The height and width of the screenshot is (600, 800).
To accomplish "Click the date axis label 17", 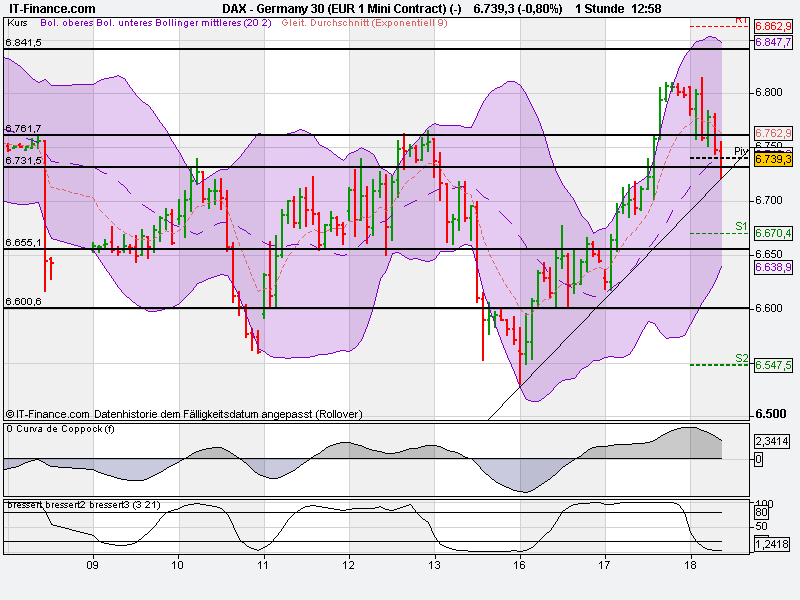I will point(605,565).
